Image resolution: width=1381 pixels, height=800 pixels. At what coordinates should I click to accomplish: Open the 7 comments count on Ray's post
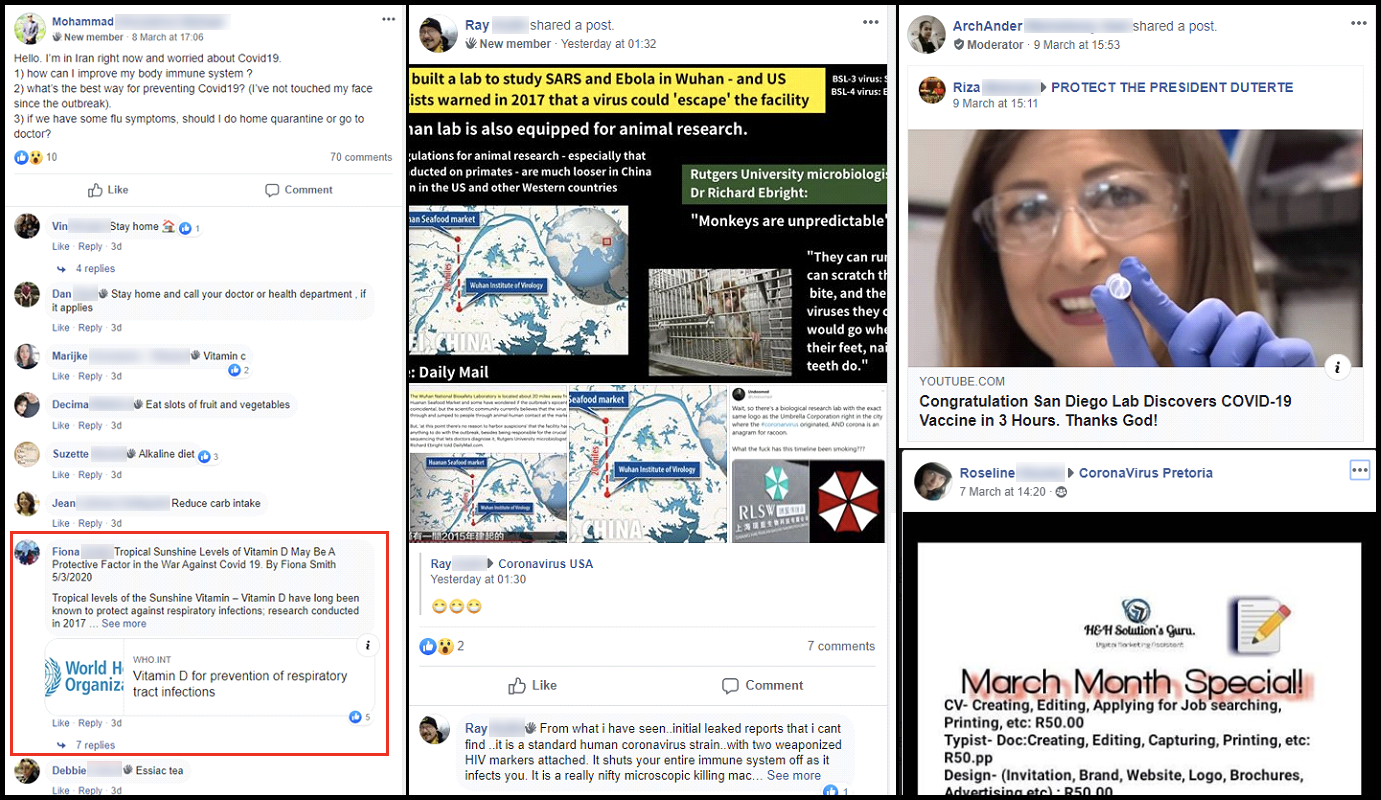click(841, 646)
